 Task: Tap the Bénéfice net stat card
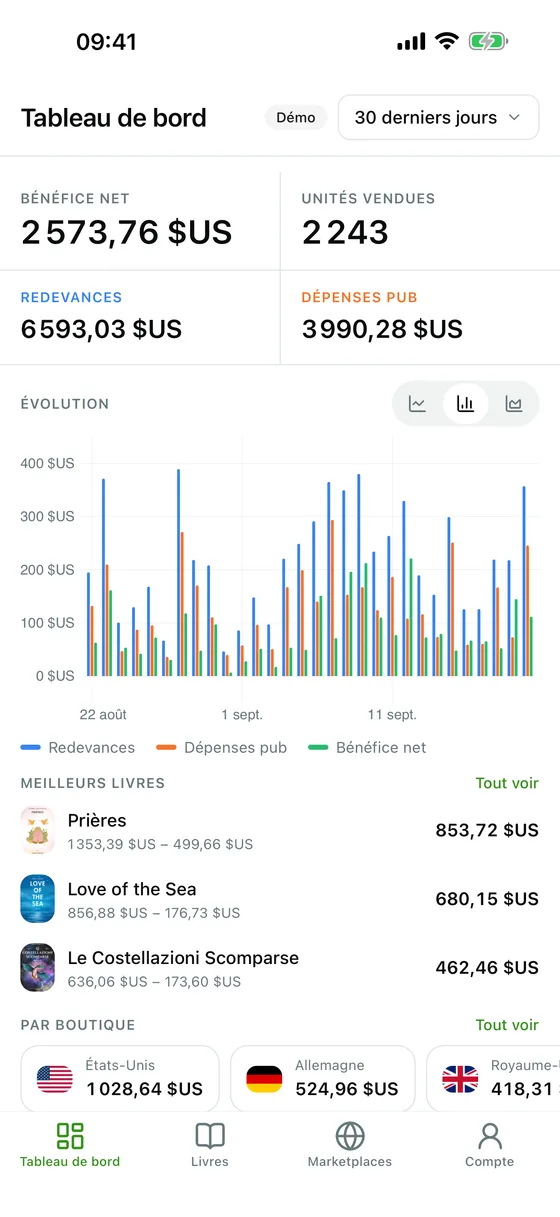(140, 221)
